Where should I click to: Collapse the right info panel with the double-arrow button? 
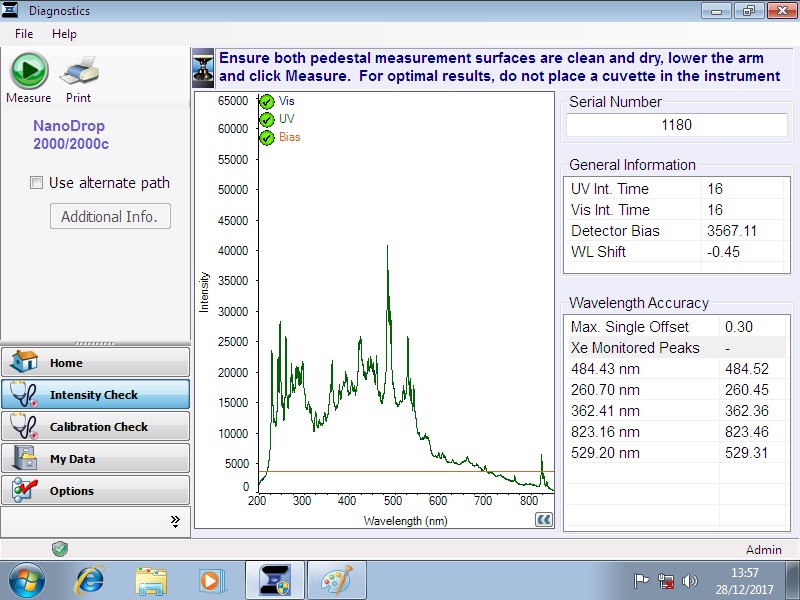click(544, 520)
